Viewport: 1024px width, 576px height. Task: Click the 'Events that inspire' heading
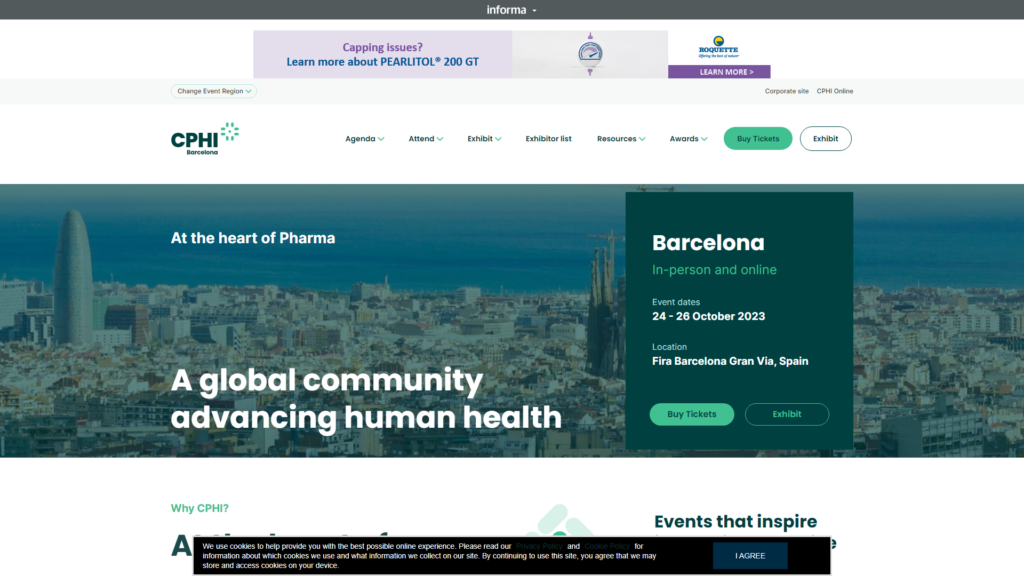(x=735, y=521)
